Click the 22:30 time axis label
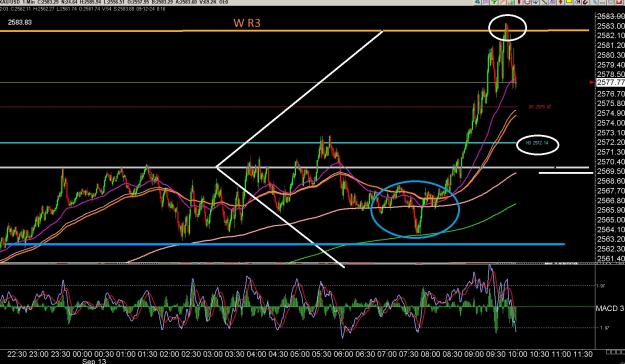 (x=16, y=354)
